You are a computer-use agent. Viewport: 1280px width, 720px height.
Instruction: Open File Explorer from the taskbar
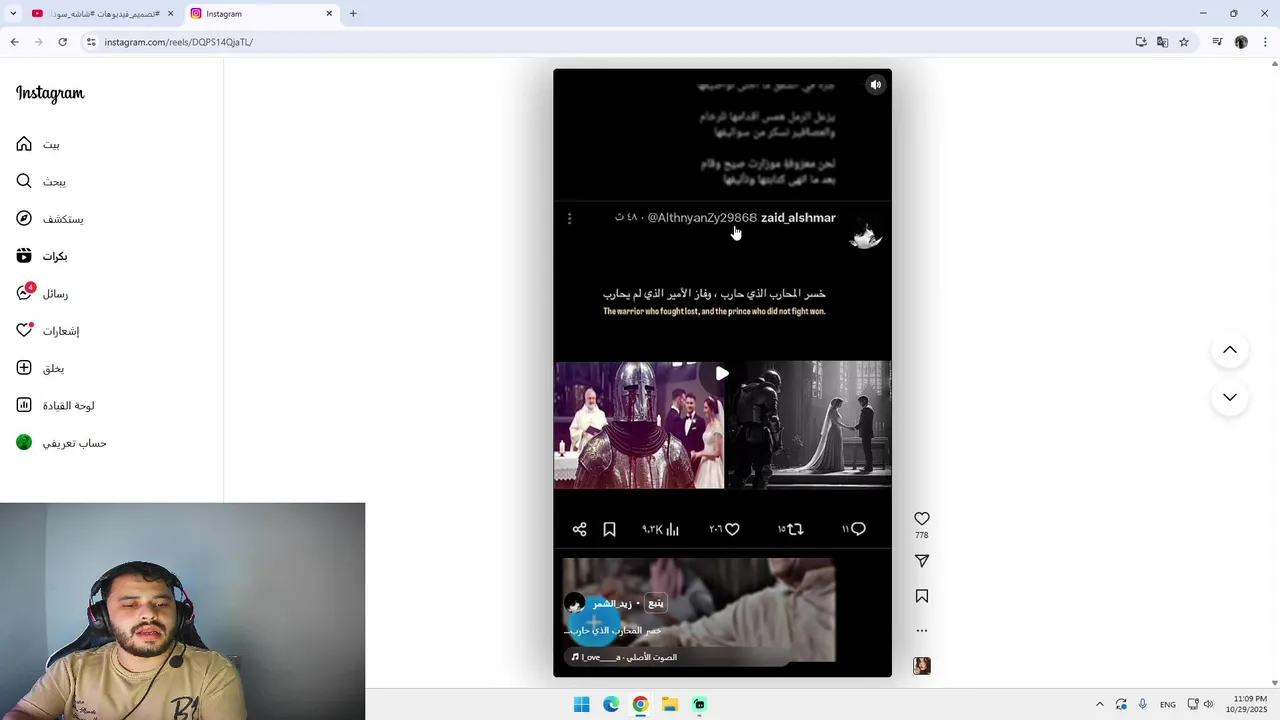670,705
